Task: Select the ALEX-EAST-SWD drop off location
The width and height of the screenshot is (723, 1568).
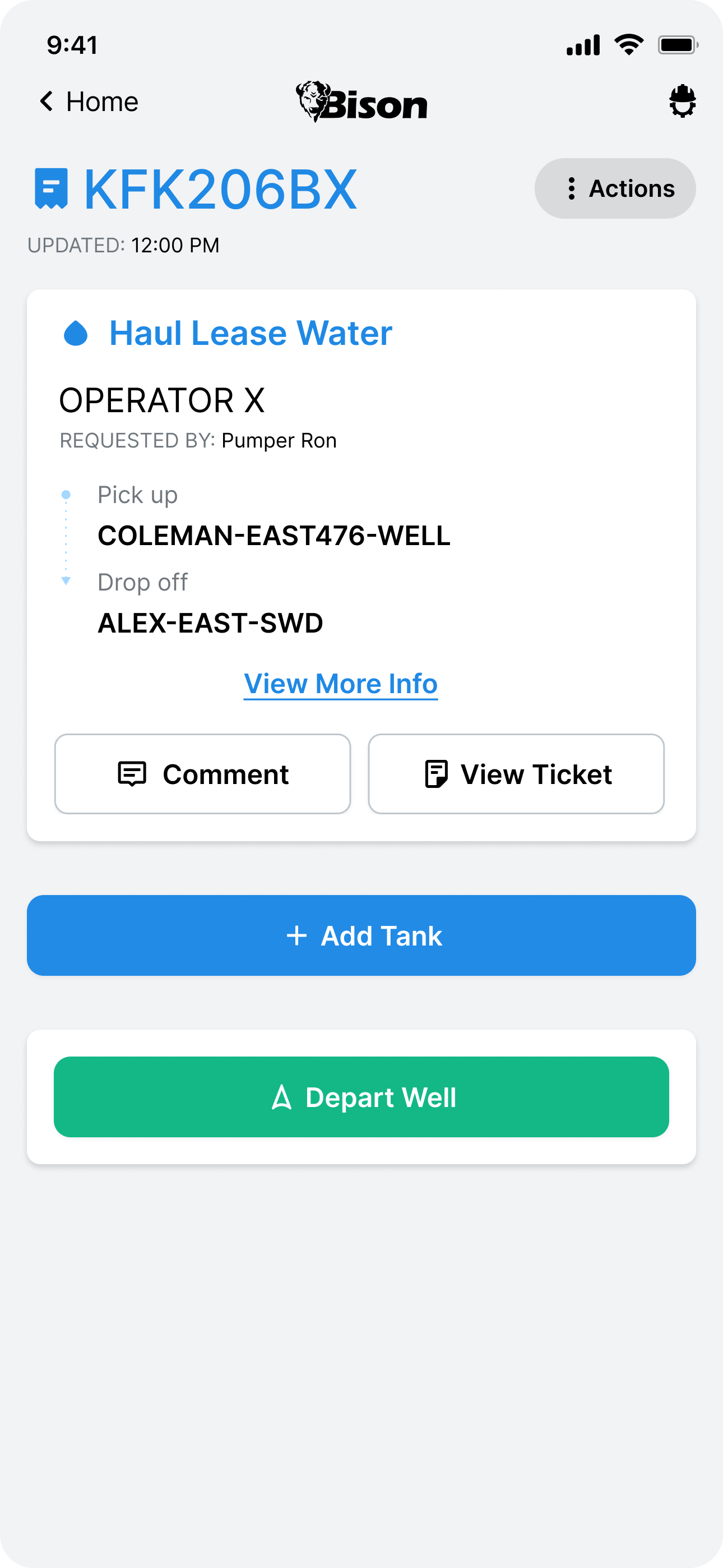Action: [211, 623]
